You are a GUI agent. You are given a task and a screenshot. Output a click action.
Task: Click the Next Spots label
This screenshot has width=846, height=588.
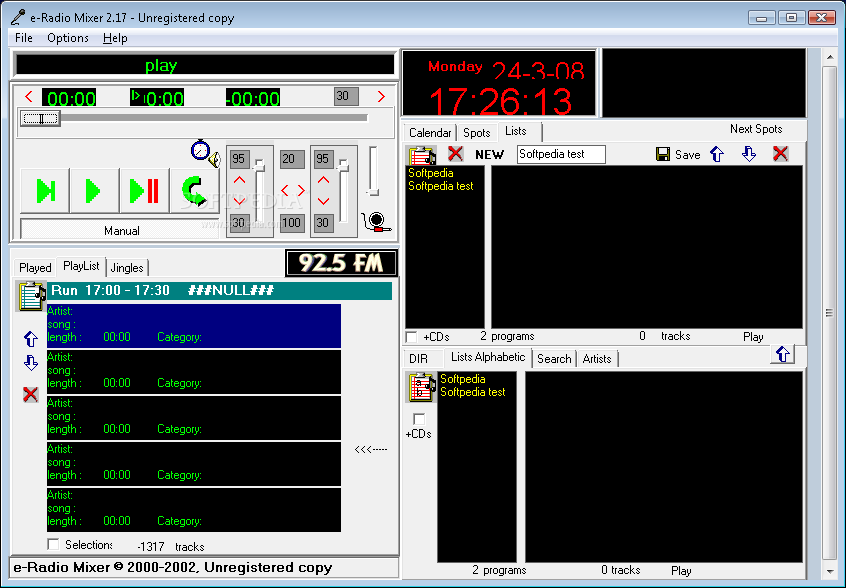point(756,129)
